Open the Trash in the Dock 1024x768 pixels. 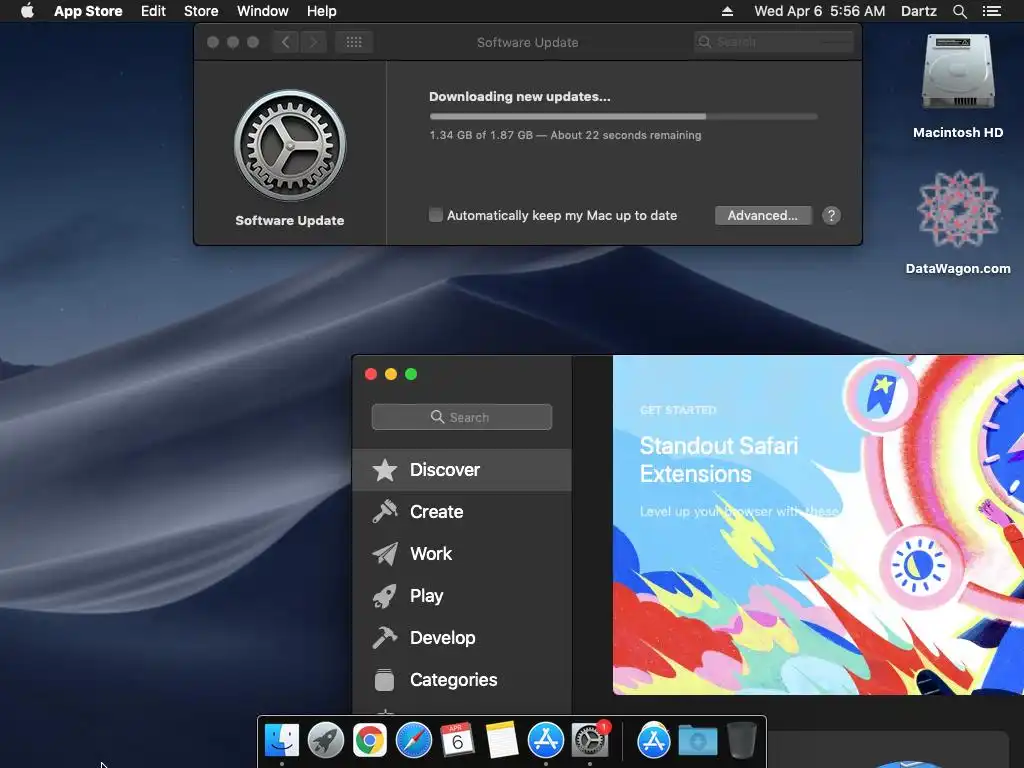(741, 741)
